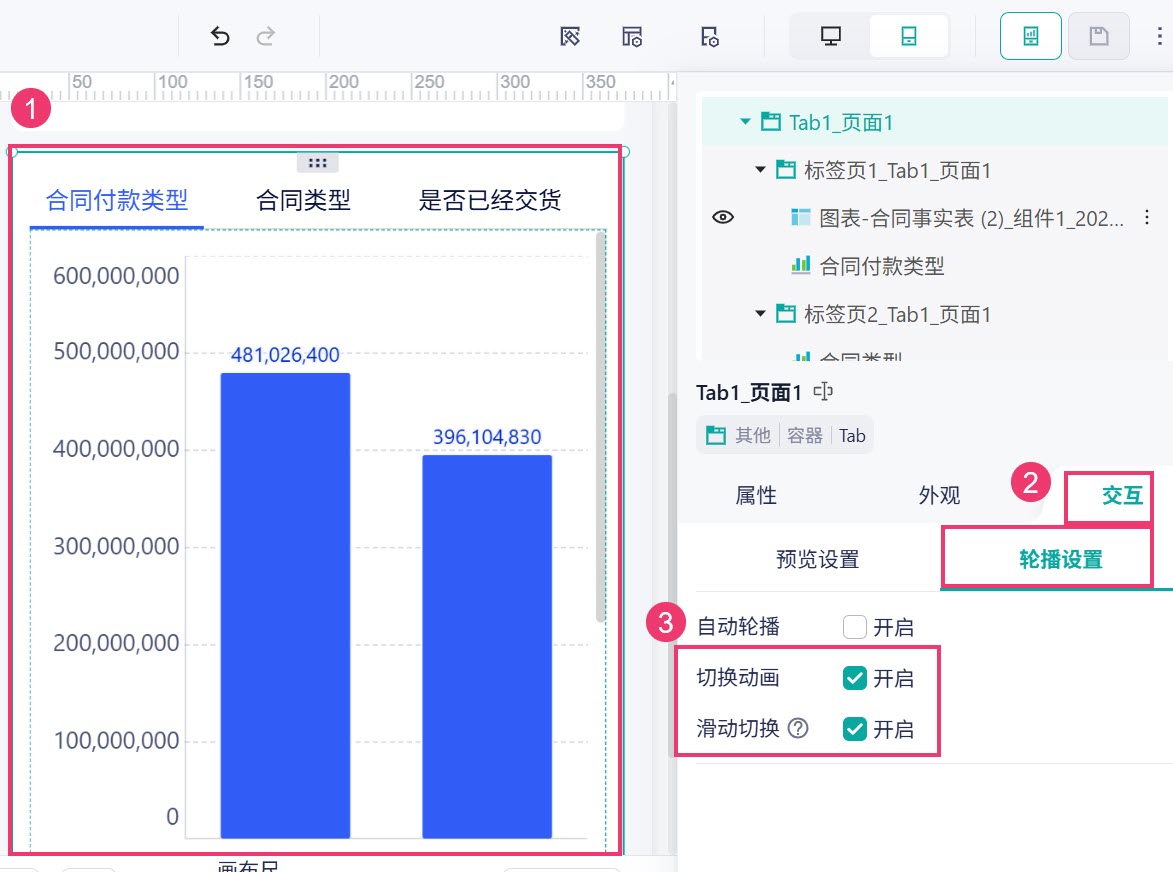Uncheck the 切换动画 checkbox
Image resolution: width=1173 pixels, height=872 pixels.
coord(854,678)
